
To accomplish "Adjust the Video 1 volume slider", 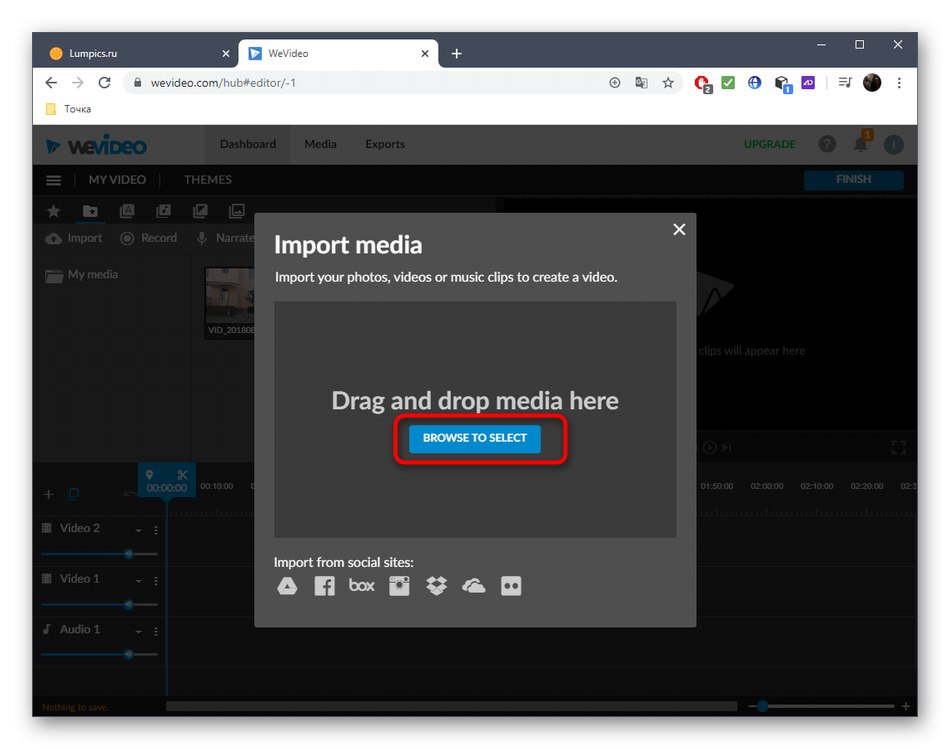I will pos(128,604).
